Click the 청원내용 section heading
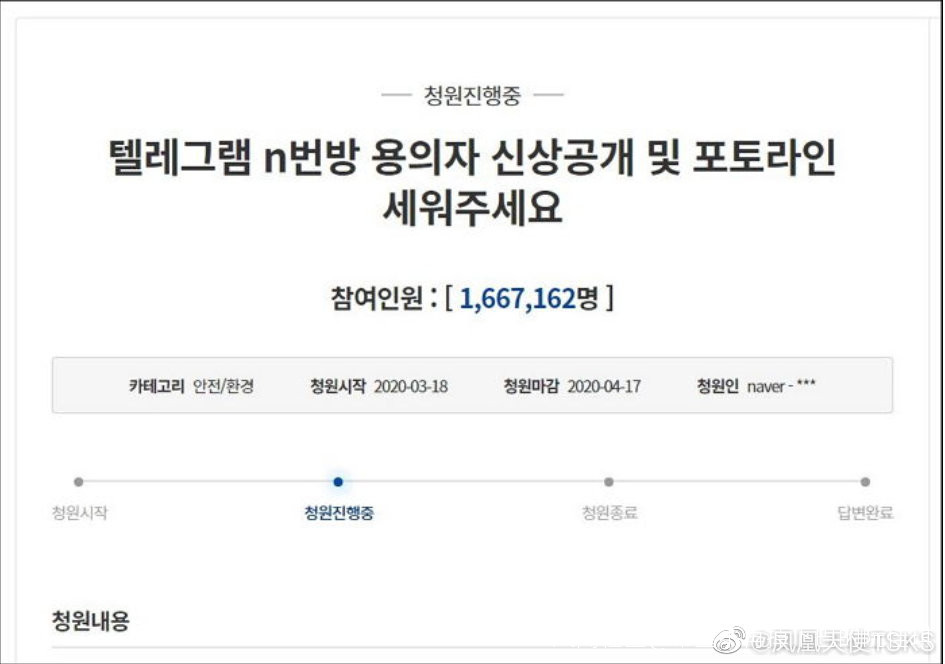This screenshot has width=945, height=664. point(90,621)
